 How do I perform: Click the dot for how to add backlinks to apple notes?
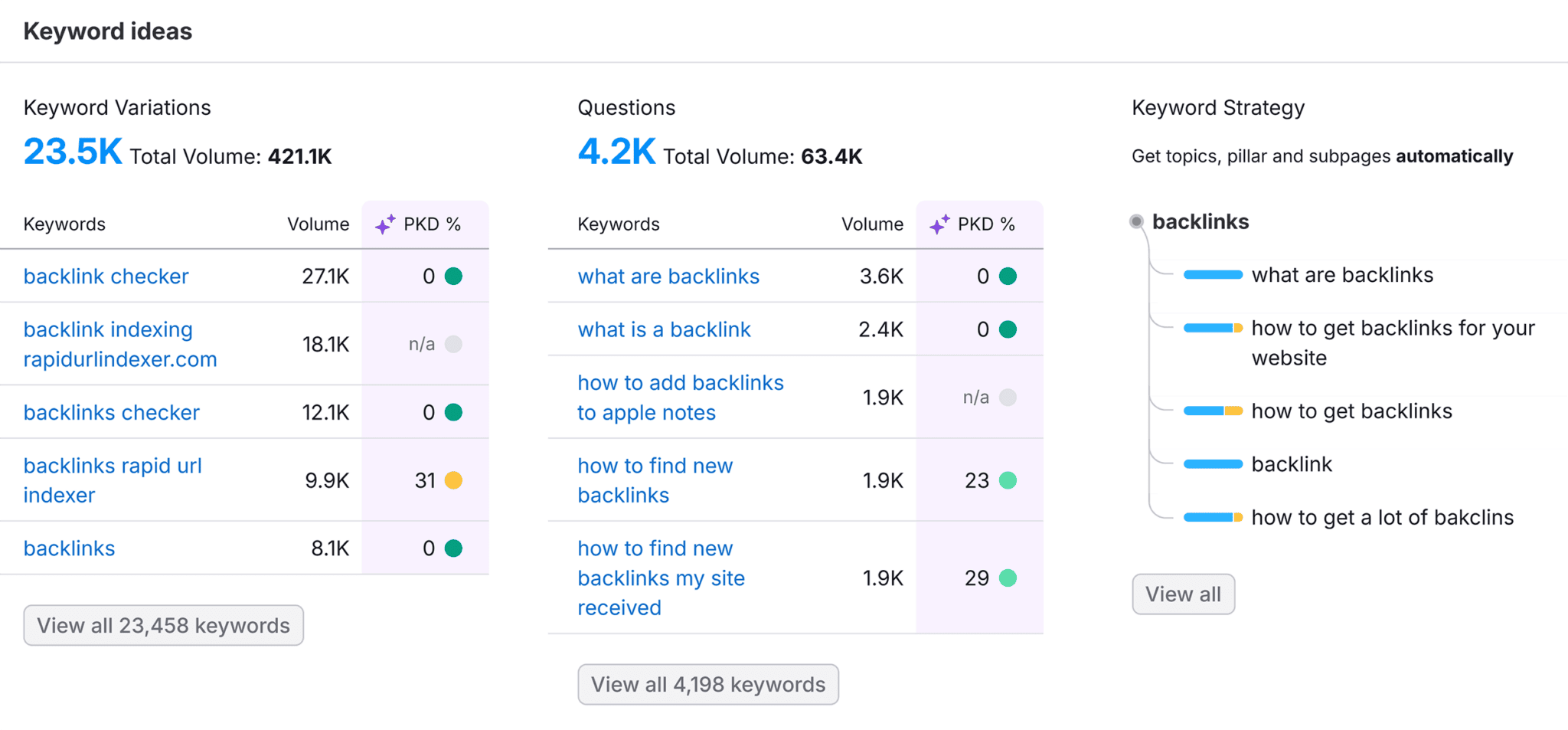click(x=1008, y=397)
